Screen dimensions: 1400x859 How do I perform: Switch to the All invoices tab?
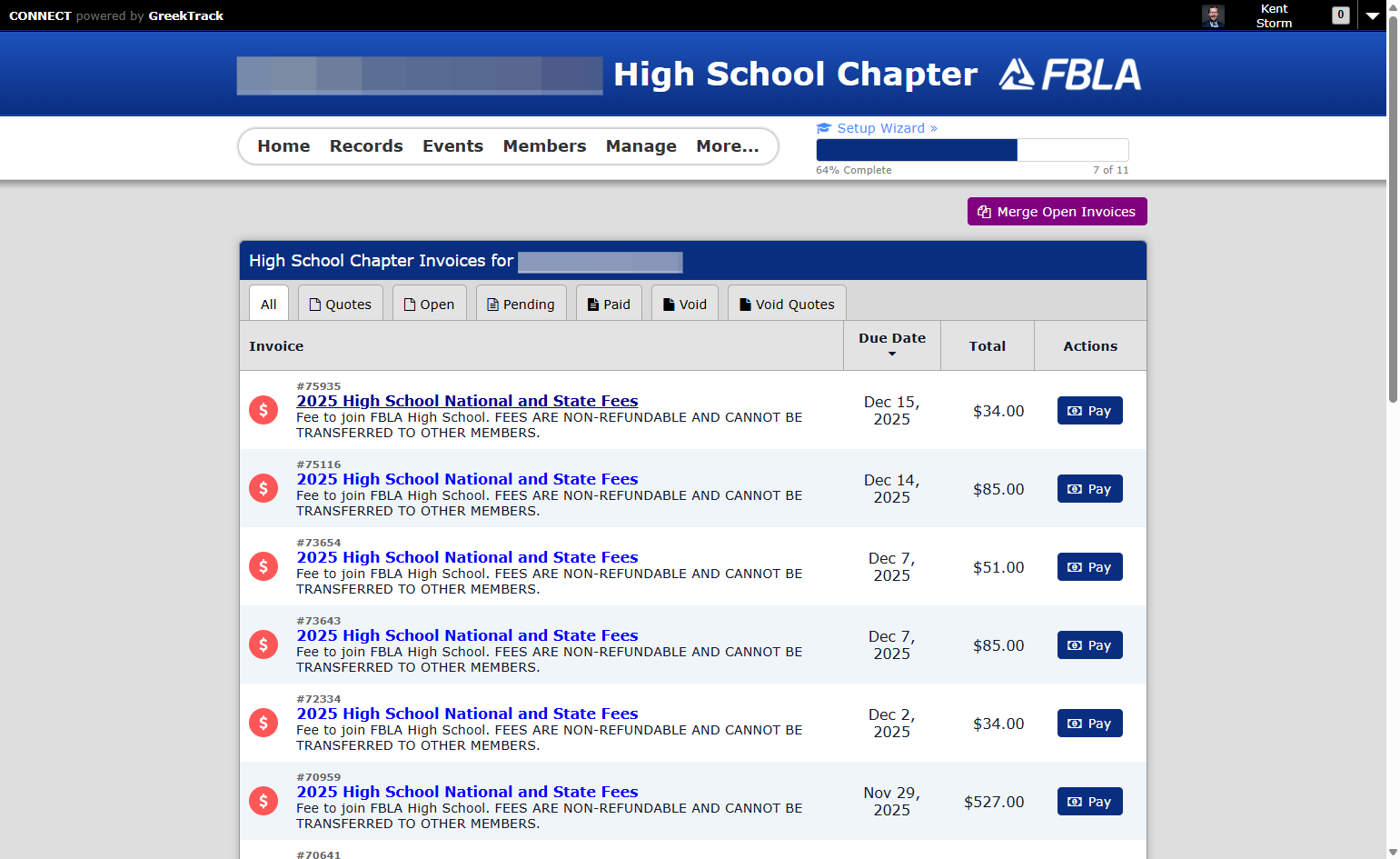tap(269, 304)
